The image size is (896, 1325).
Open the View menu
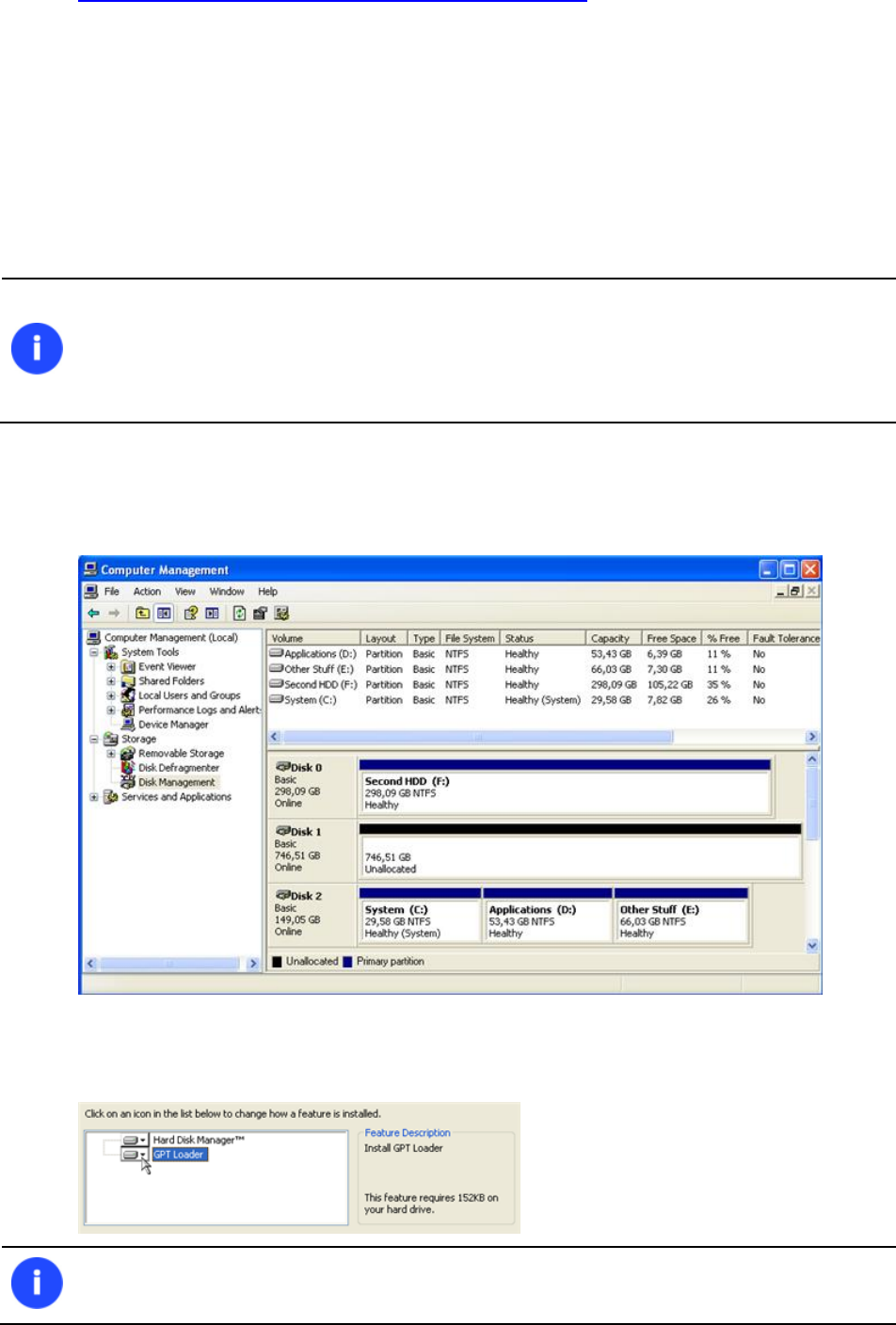(185, 592)
